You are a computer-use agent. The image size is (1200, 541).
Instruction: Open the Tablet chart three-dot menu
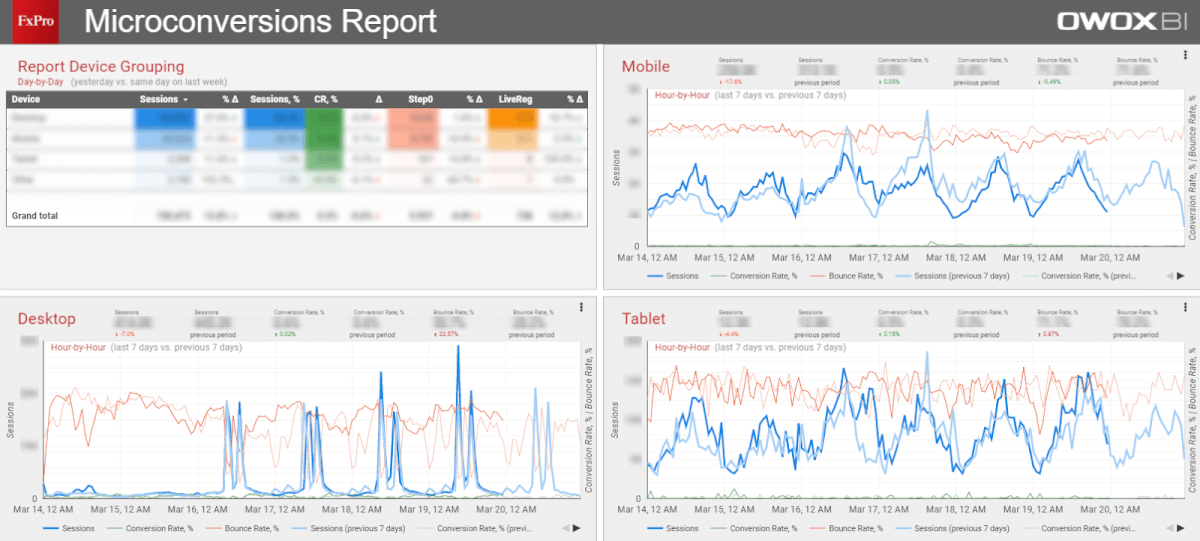[x=1186, y=308]
